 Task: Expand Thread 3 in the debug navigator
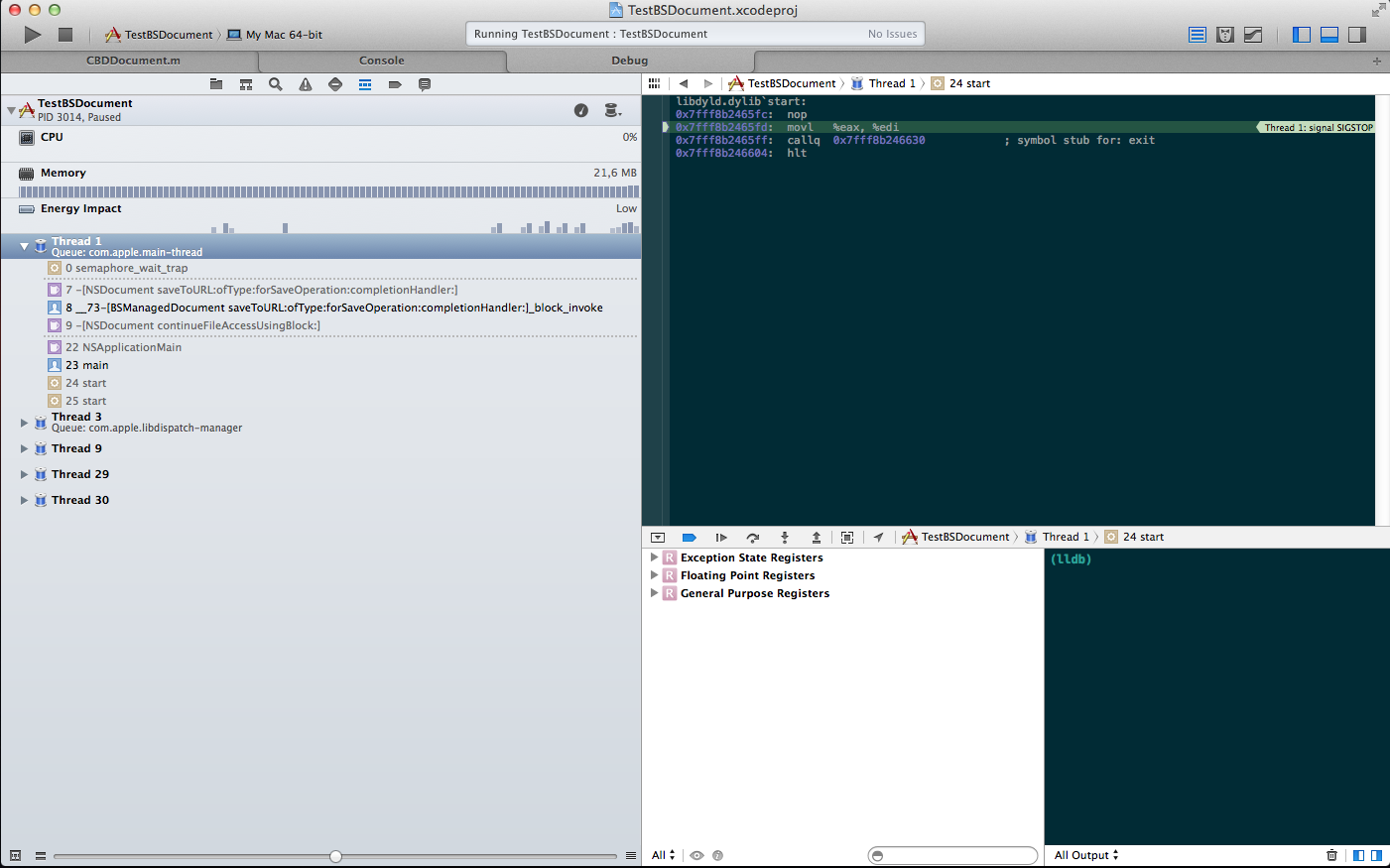pos(25,423)
